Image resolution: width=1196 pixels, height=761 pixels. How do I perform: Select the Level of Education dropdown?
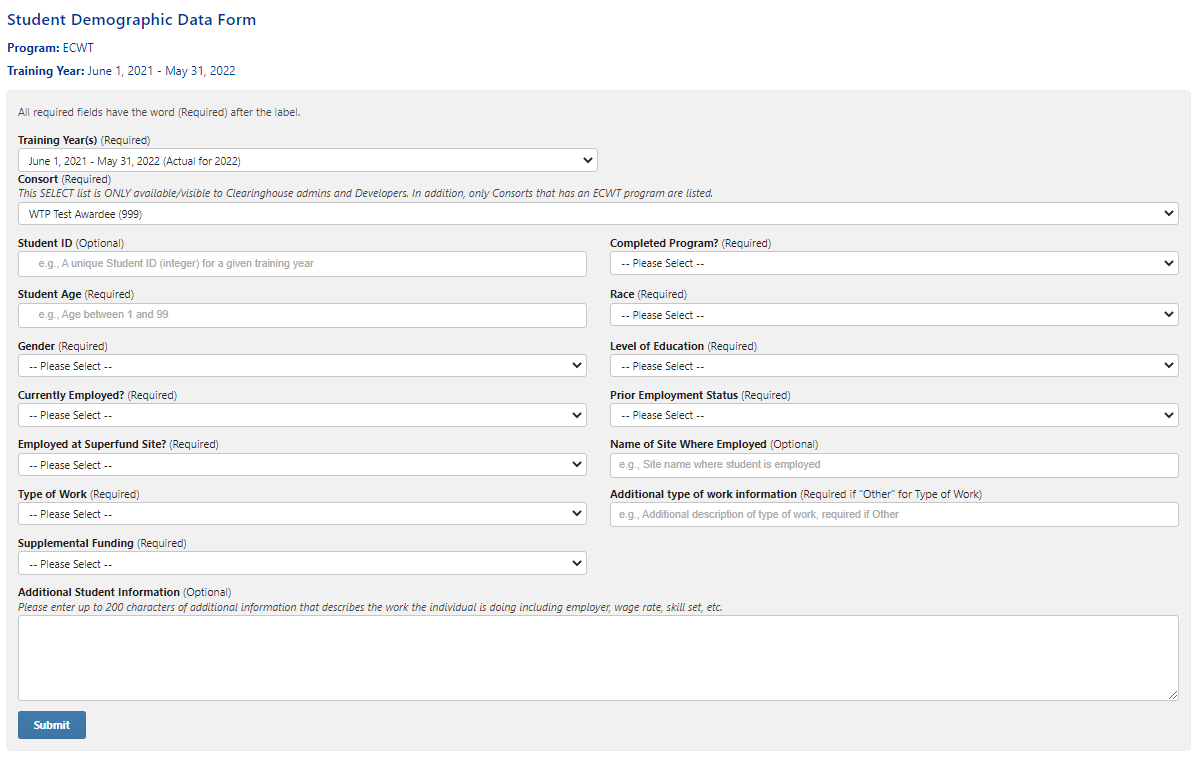click(x=893, y=366)
